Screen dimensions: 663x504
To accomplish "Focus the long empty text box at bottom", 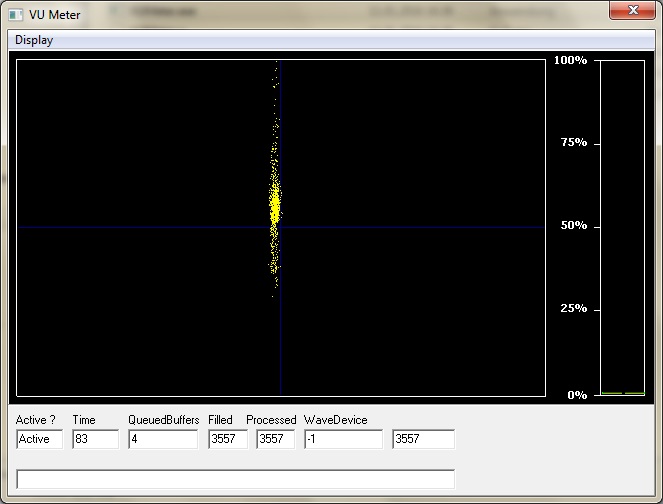I will 236,479.
